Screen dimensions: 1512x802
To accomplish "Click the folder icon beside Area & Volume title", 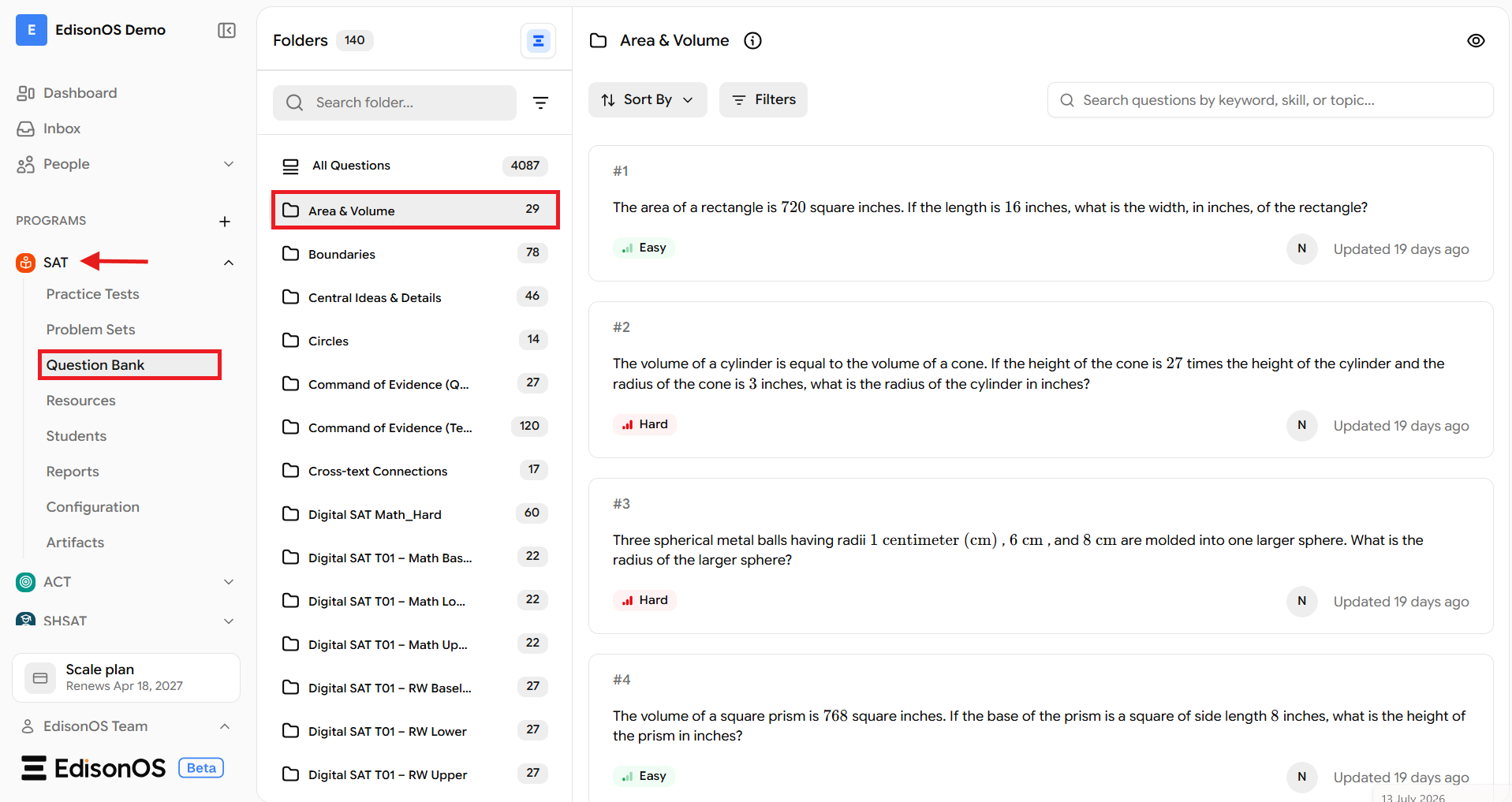I will [x=599, y=40].
